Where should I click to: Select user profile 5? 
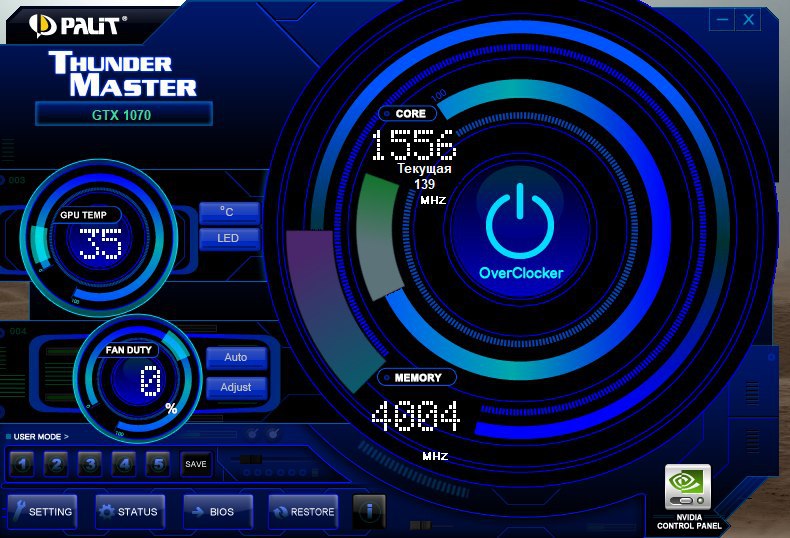tap(158, 464)
